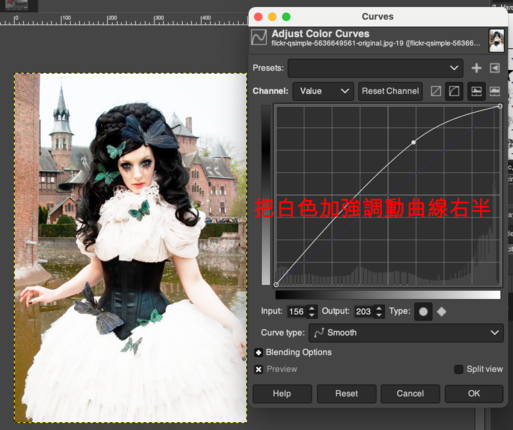Increase the Output value stepper
Viewport: 513px width, 430px height.
tap(379, 309)
